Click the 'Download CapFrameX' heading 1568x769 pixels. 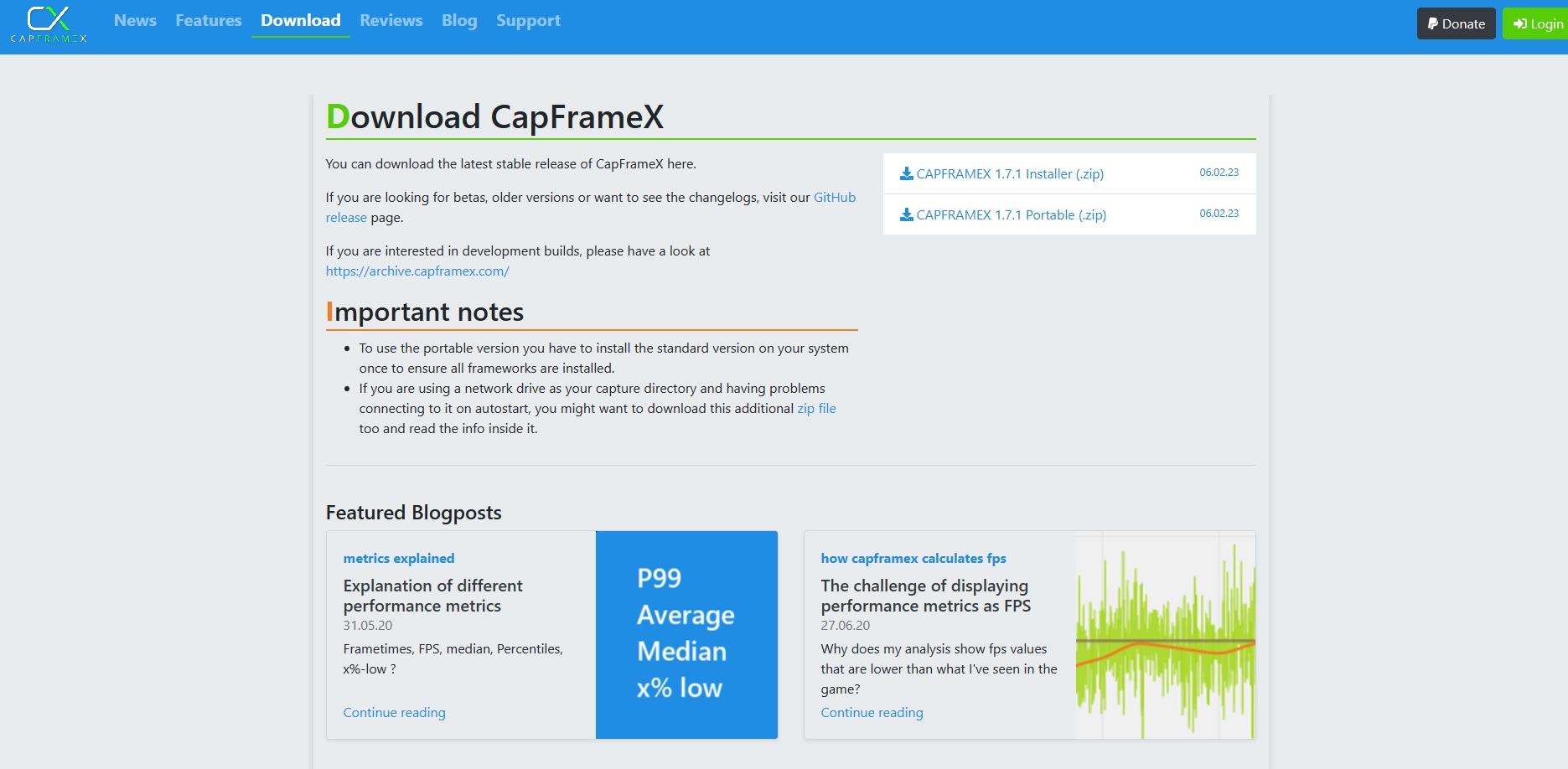coord(494,116)
